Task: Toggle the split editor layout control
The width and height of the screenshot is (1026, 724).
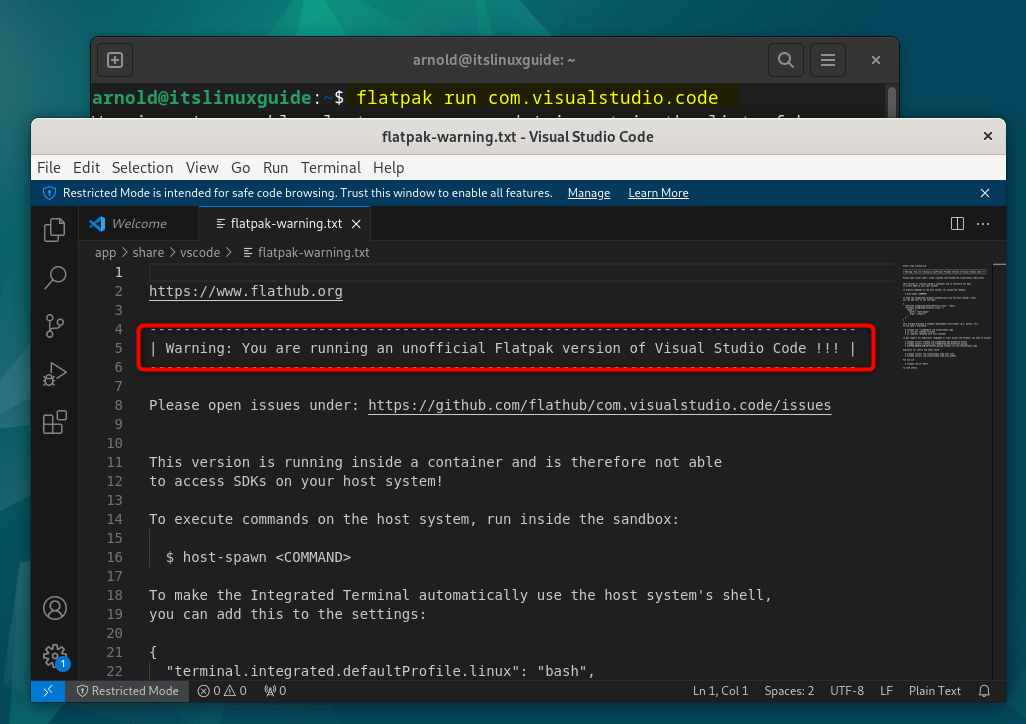Action: 957,223
